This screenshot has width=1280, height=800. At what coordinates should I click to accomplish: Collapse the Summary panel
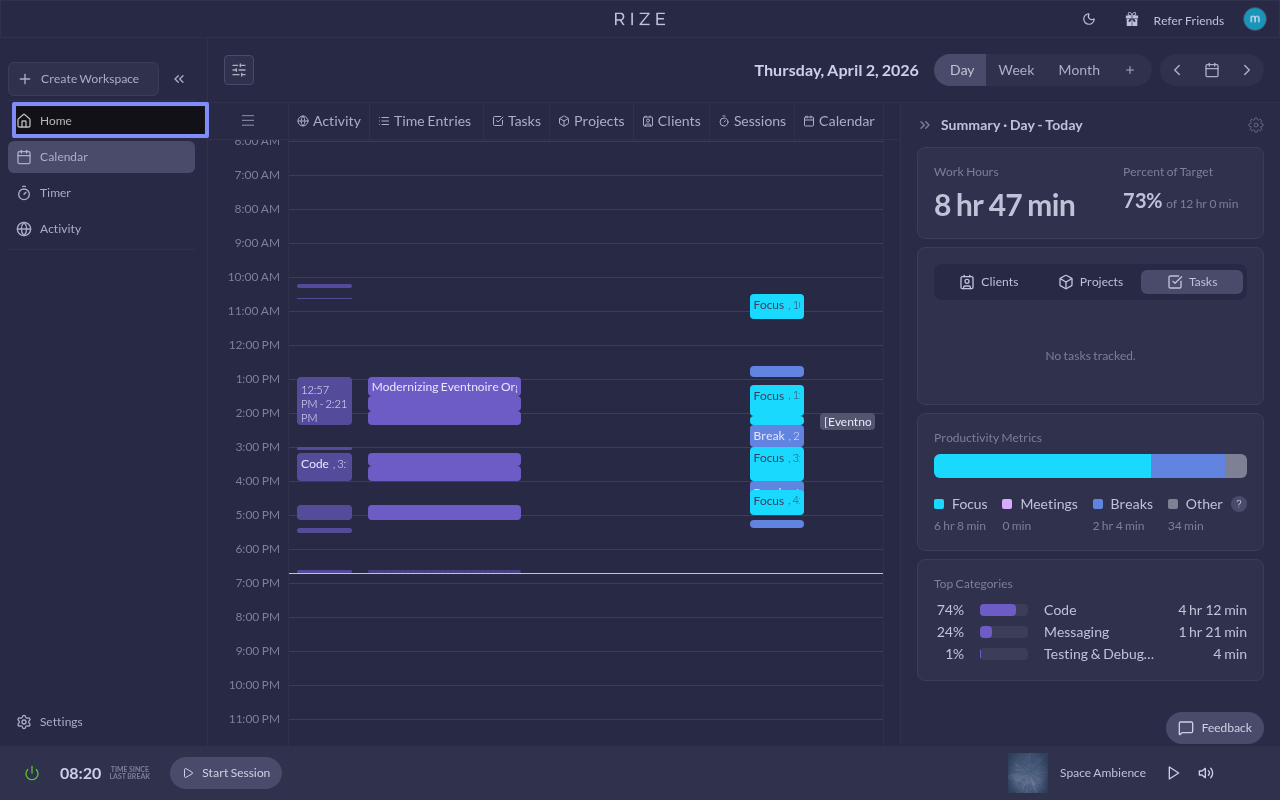tap(925, 125)
